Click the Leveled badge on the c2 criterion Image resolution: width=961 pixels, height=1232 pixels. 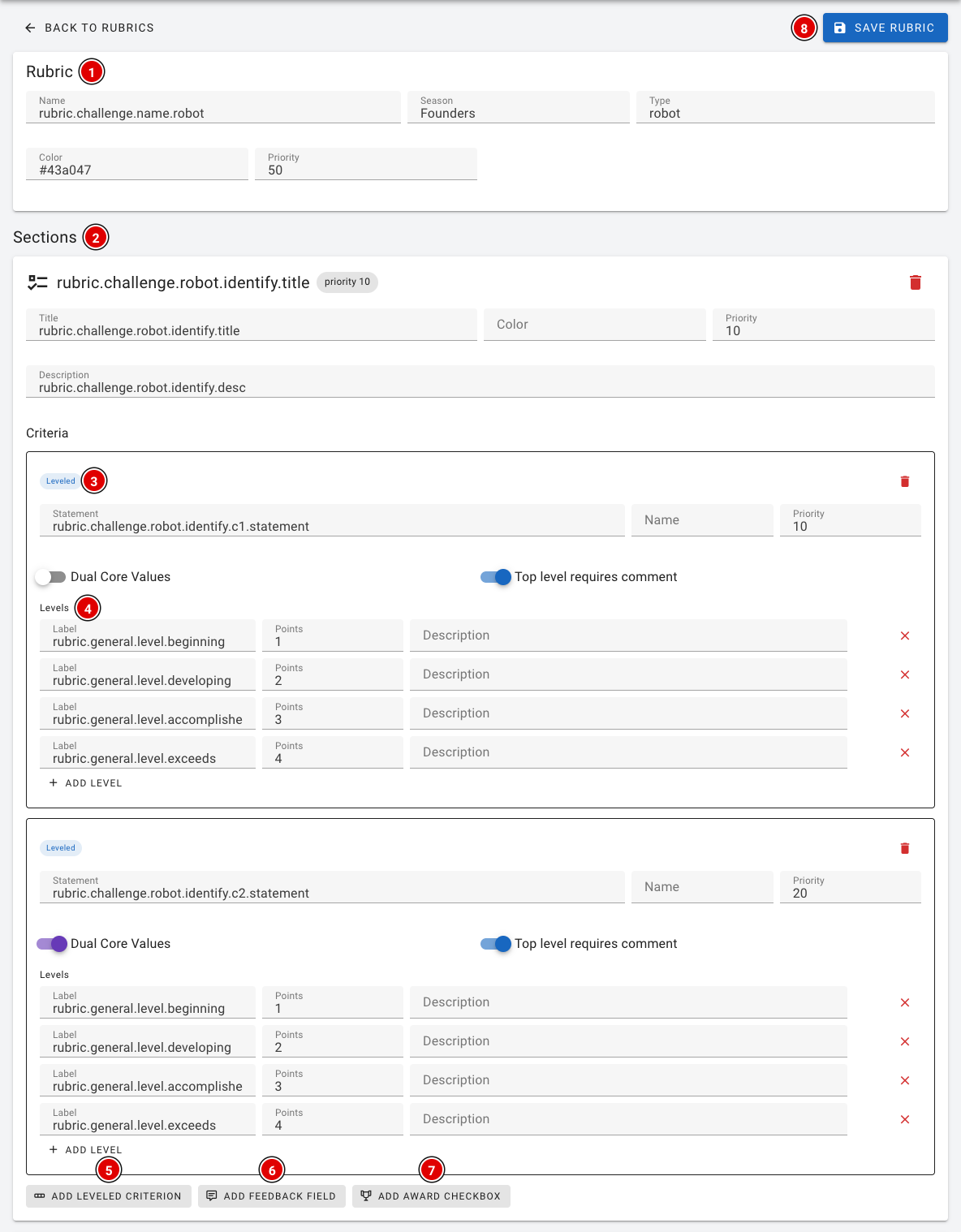click(61, 848)
